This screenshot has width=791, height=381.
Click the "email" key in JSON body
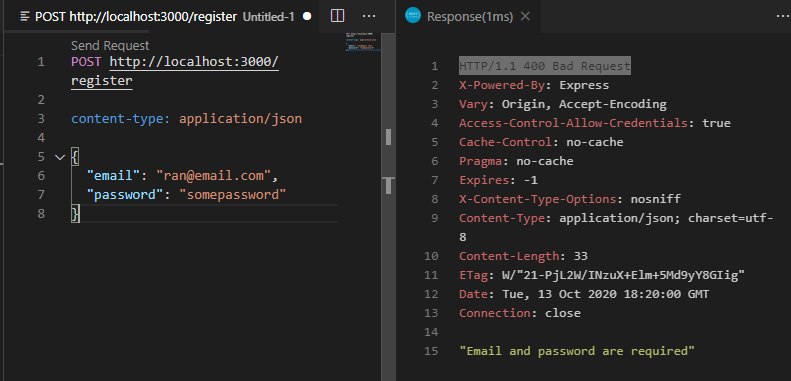point(114,176)
